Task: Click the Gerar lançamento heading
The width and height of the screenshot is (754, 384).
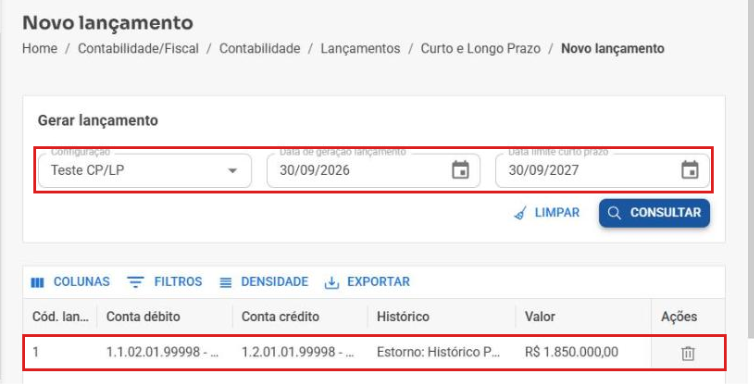Action: pyautogui.click(x=98, y=120)
